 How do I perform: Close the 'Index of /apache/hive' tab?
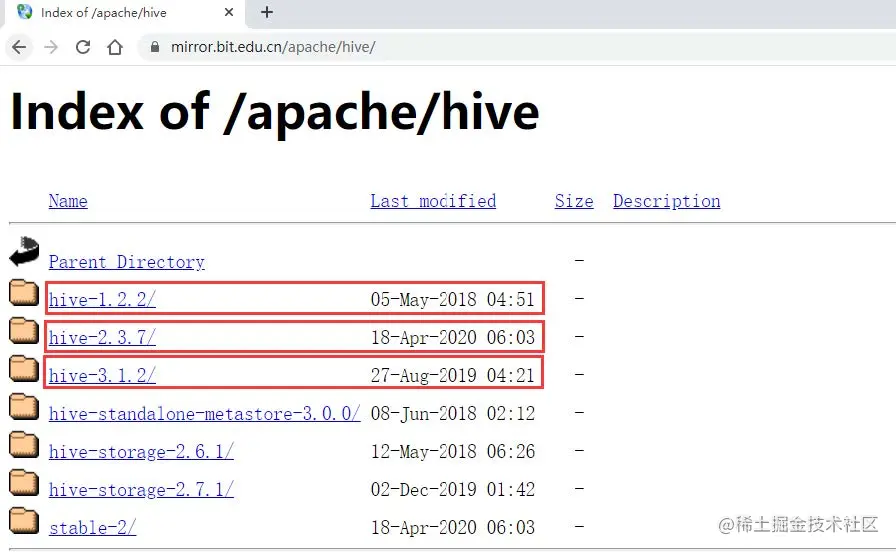click(x=229, y=12)
